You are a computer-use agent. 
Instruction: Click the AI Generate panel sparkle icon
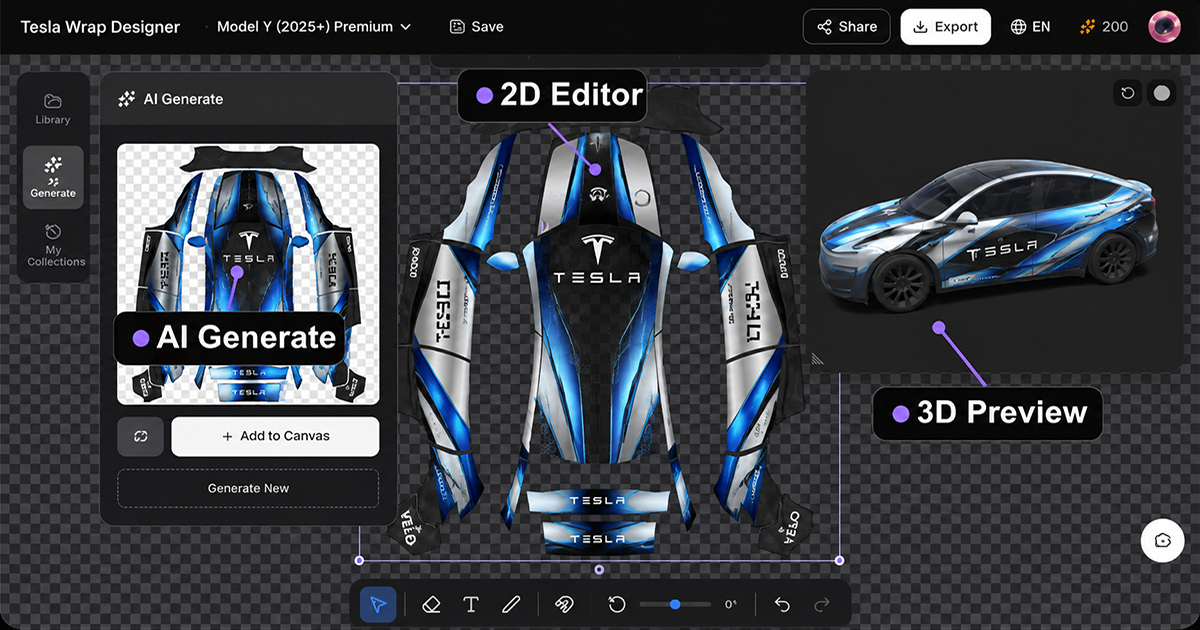point(127,99)
